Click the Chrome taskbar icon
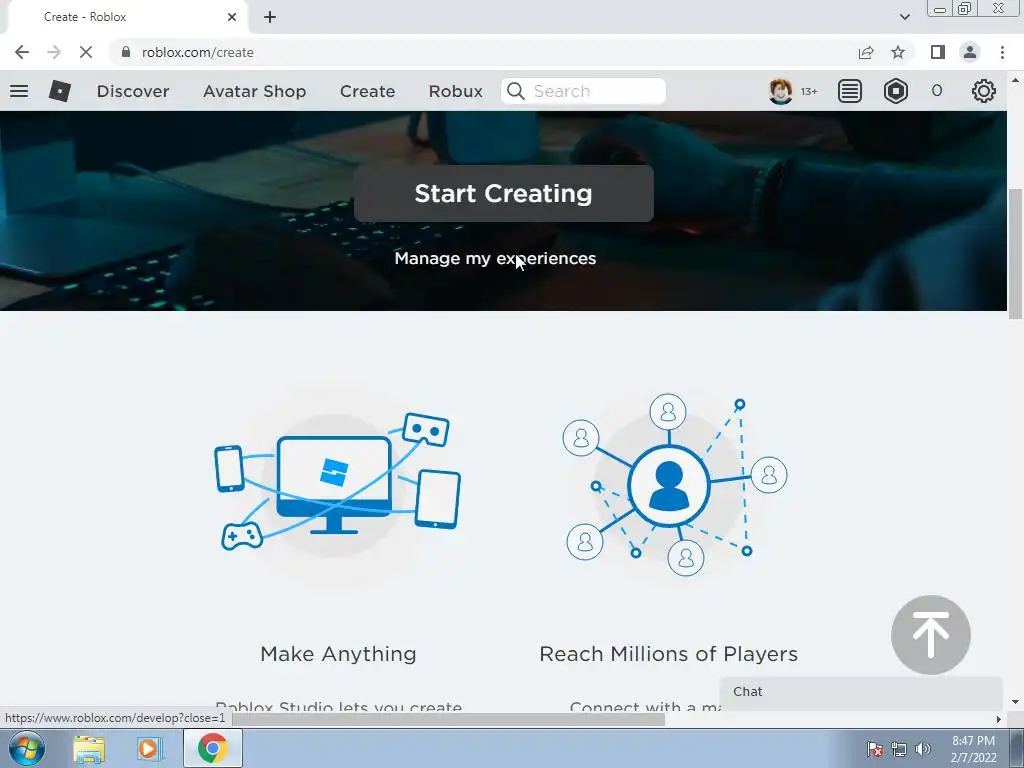The width and height of the screenshot is (1024, 768). [212, 748]
